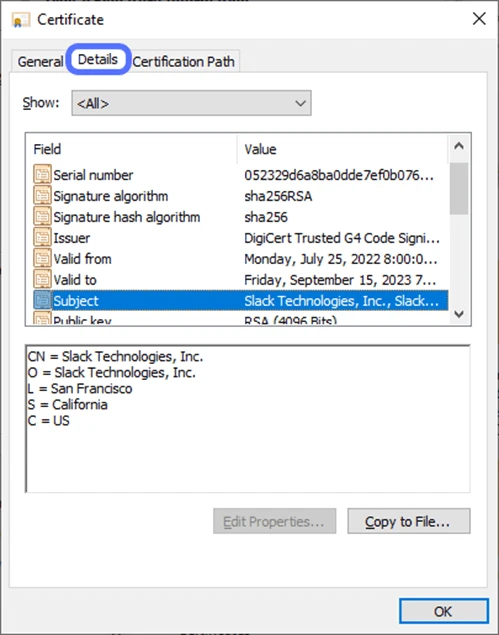Click the DigiCert Trusted G4 Code Signing value
Screen dimensions: 499x635
[342, 238]
